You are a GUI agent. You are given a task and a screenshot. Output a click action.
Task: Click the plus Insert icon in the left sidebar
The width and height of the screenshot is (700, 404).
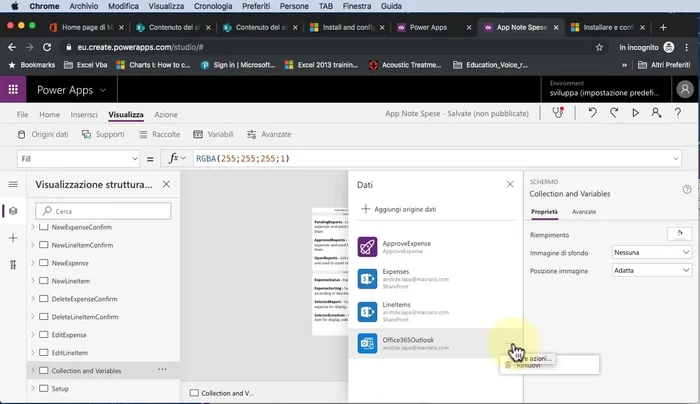tap(13, 238)
